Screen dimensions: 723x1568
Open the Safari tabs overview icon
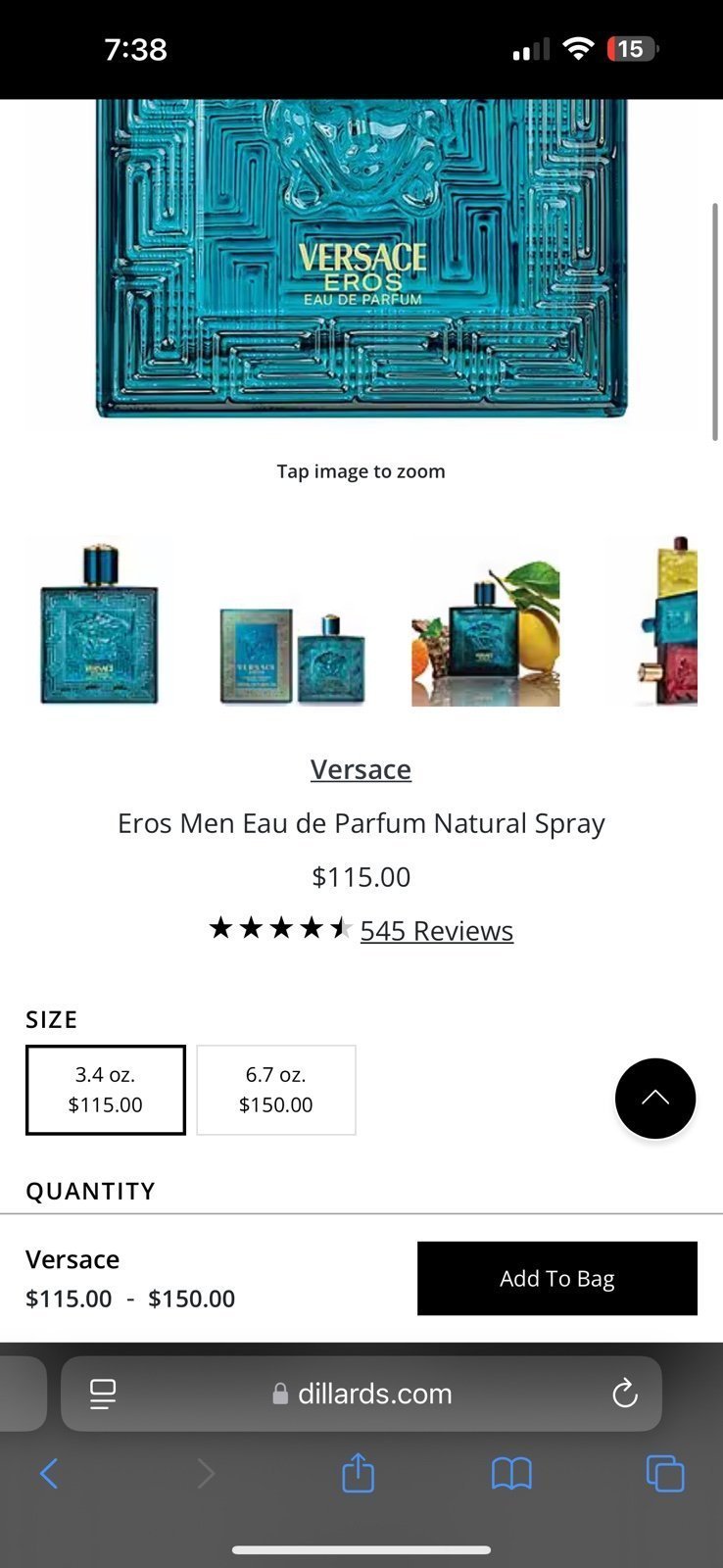point(665,1473)
